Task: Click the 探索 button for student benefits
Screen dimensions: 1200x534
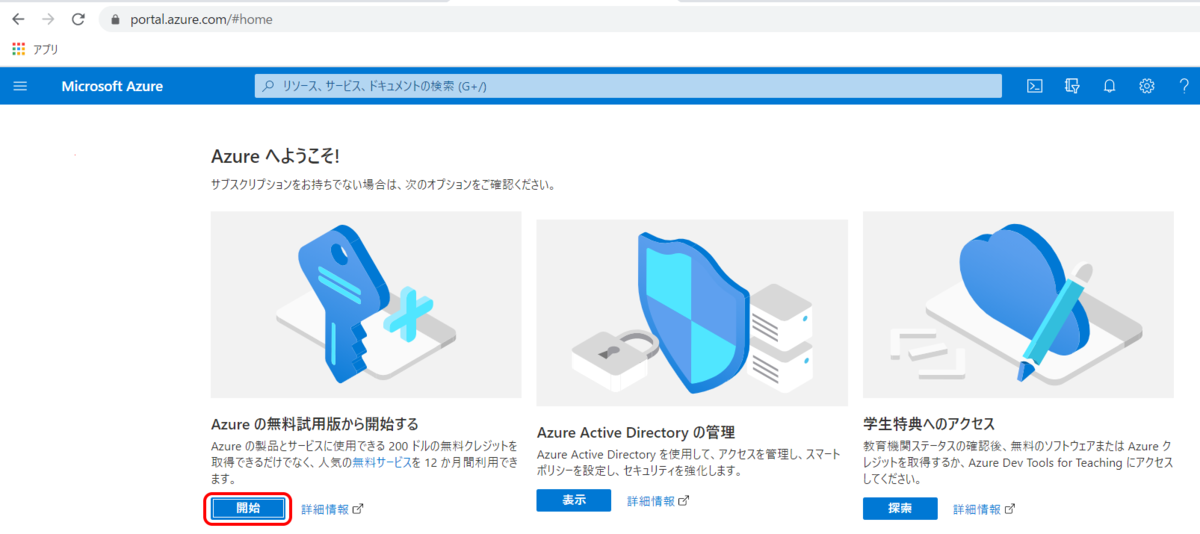Action: (900, 508)
